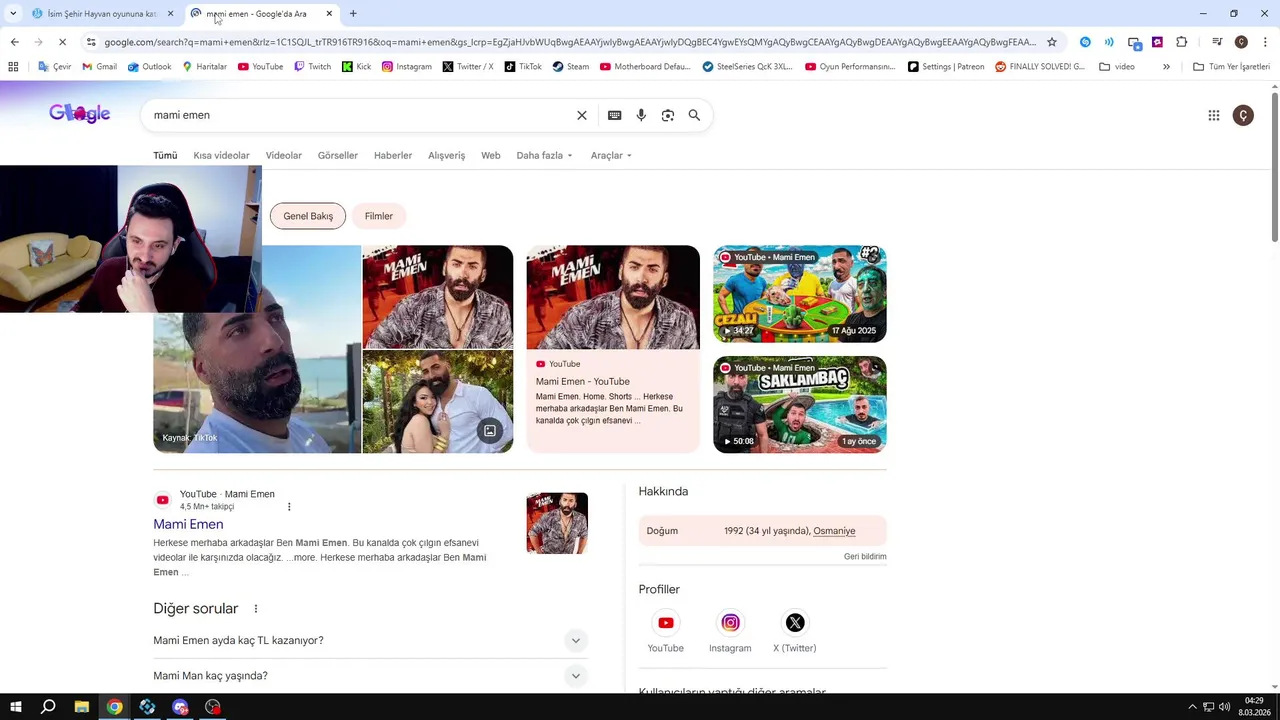The width and height of the screenshot is (1280, 720).
Task: Open the CEZALI video thumbnail 34:27
Action: click(x=800, y=294)
